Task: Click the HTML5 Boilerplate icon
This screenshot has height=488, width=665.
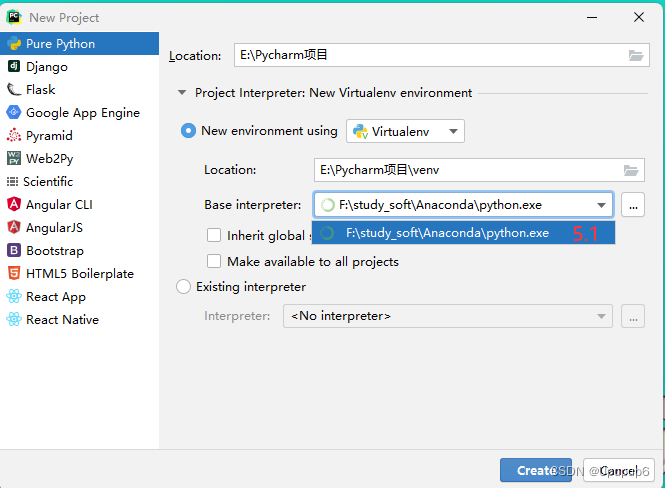Action: point(14,273)
